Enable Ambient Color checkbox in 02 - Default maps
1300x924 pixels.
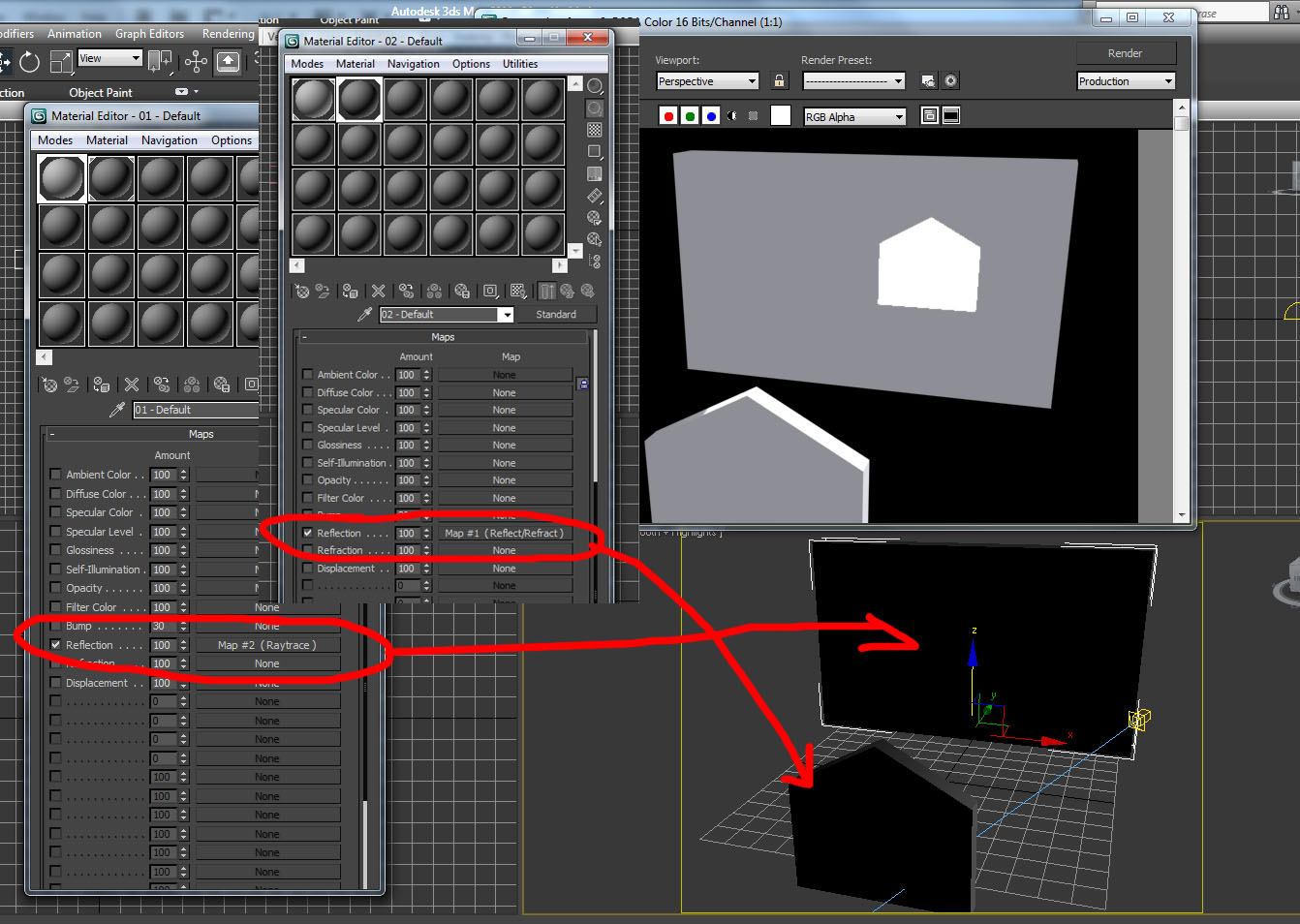[308, 375]
